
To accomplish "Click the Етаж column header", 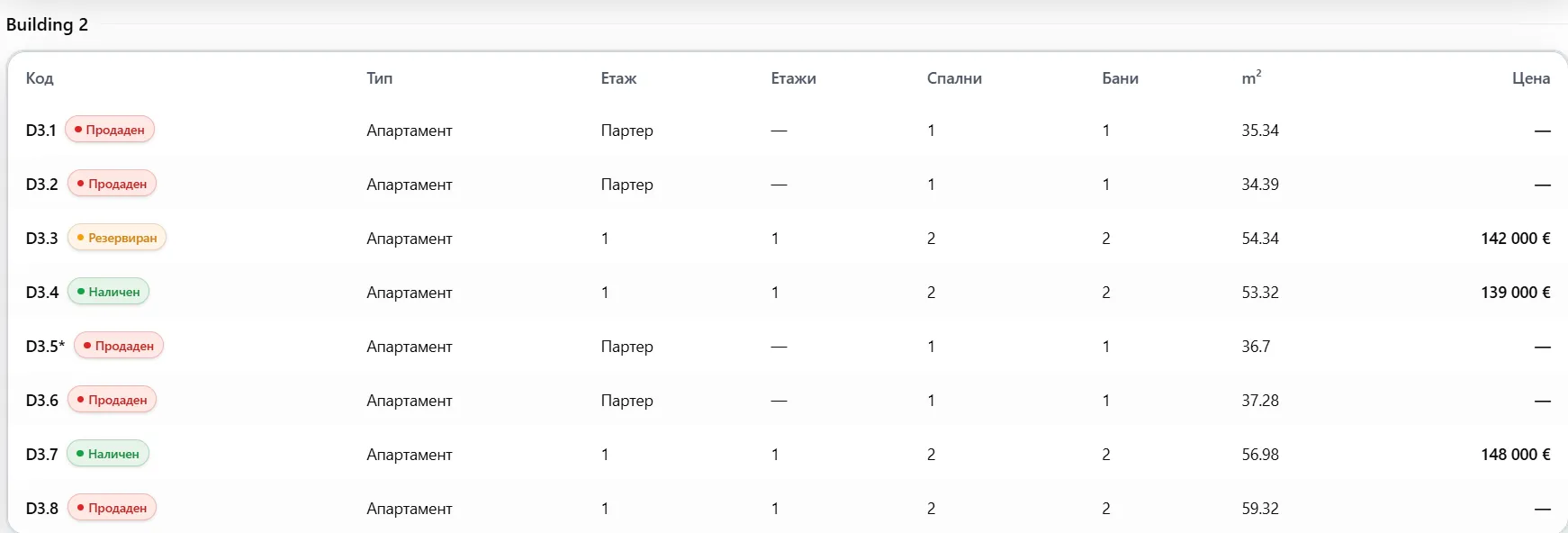I will (618, 78).
